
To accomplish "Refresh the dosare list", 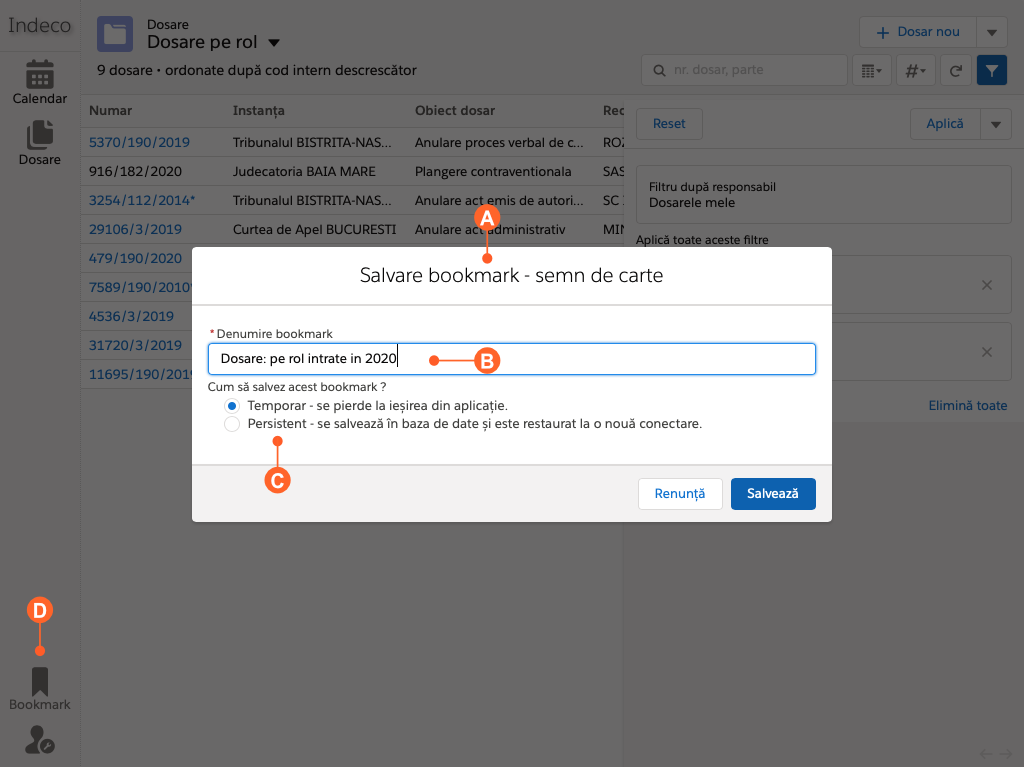I will [957, 70].
